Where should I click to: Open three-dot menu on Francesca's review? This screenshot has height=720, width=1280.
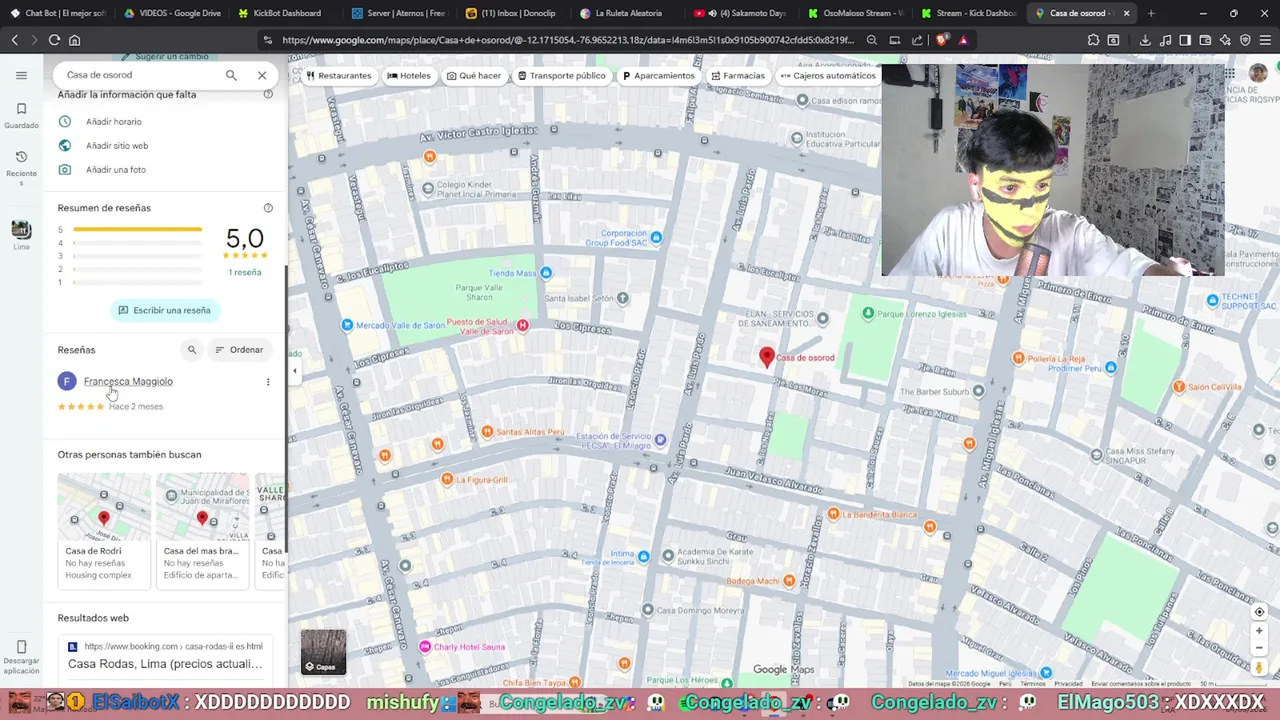pyautogui.click(x=268, y=382)
